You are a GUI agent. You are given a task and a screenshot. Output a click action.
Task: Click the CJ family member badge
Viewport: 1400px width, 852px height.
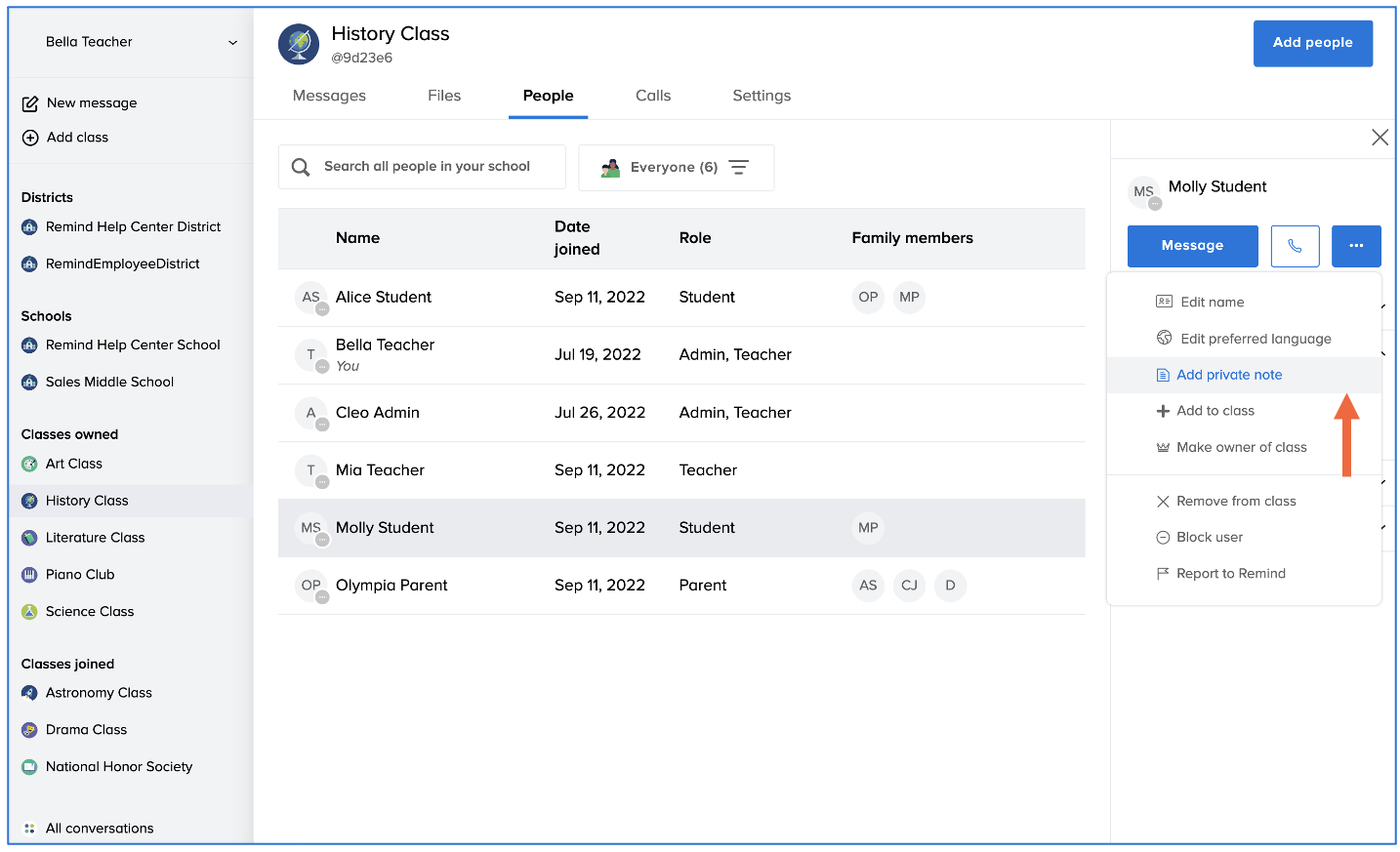tap(909, 586)
